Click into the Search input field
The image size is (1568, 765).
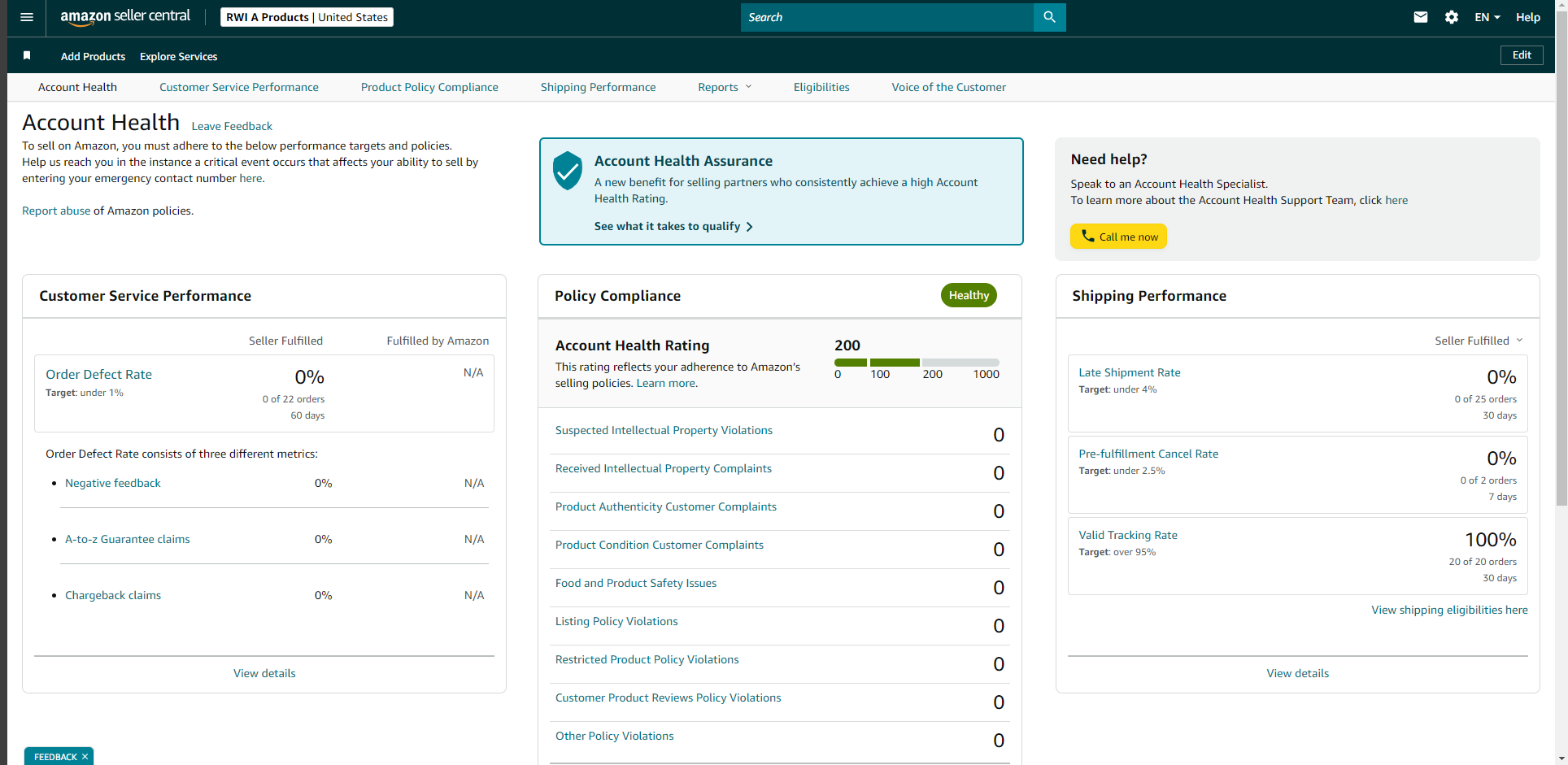[886, 17]
